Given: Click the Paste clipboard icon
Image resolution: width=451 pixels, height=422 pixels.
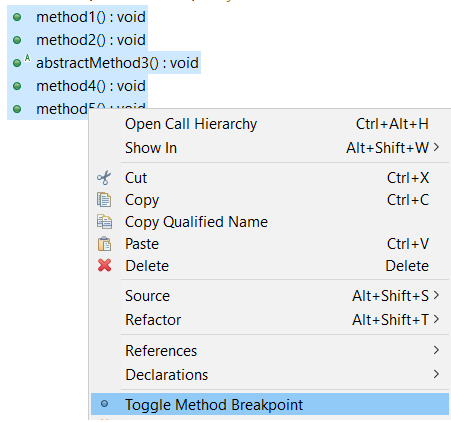Looking at the screenshot, I should pos(104,244).
